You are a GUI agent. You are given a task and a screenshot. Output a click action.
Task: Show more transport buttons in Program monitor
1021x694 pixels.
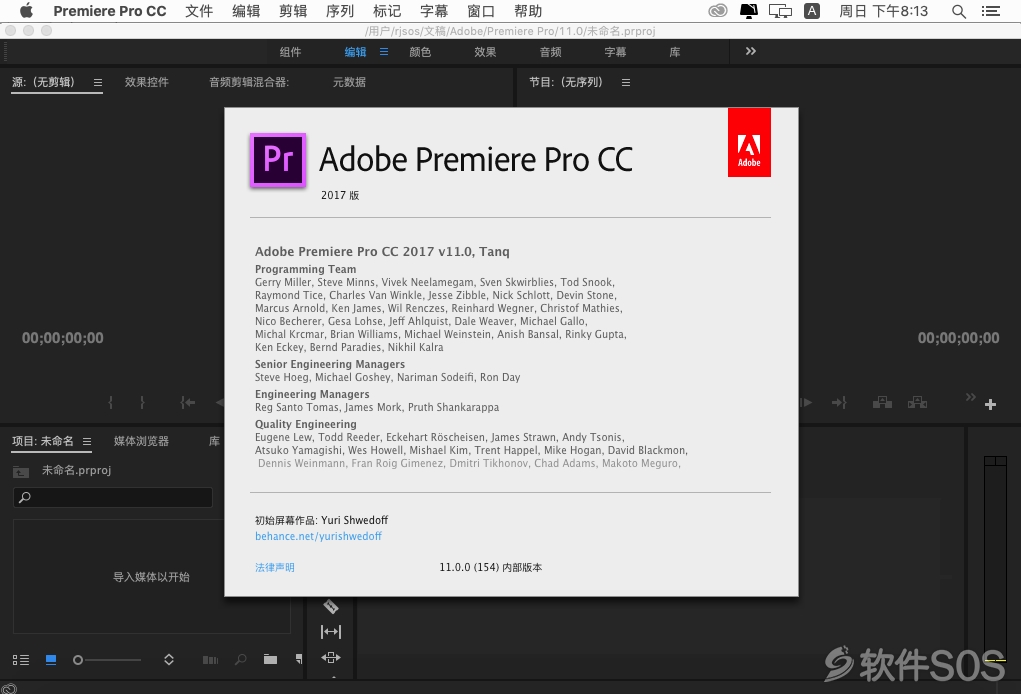pyautogui.click(x=970, y=396)
